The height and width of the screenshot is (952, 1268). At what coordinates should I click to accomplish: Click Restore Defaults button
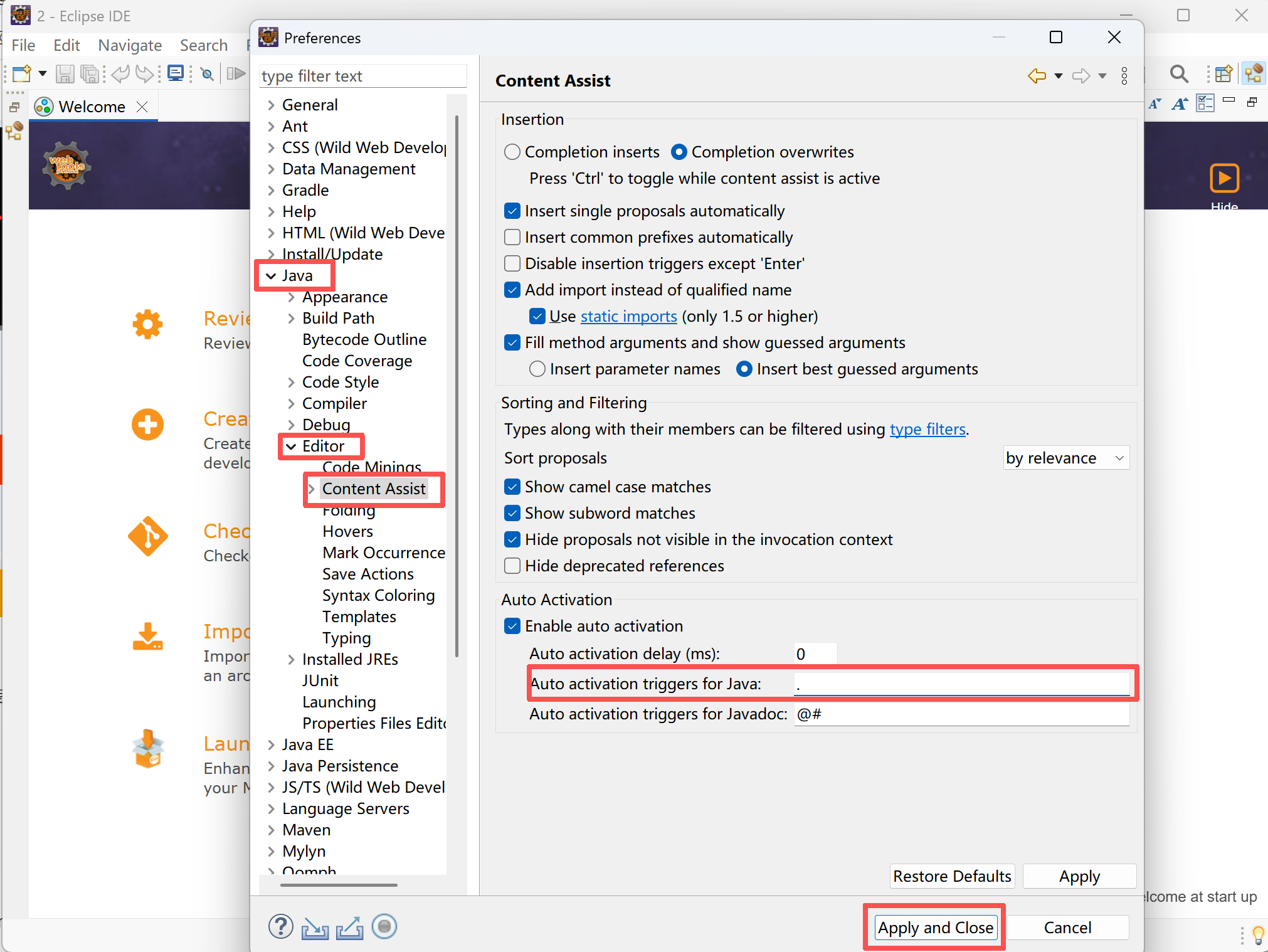pyautogui.click(x=951, y=876)
